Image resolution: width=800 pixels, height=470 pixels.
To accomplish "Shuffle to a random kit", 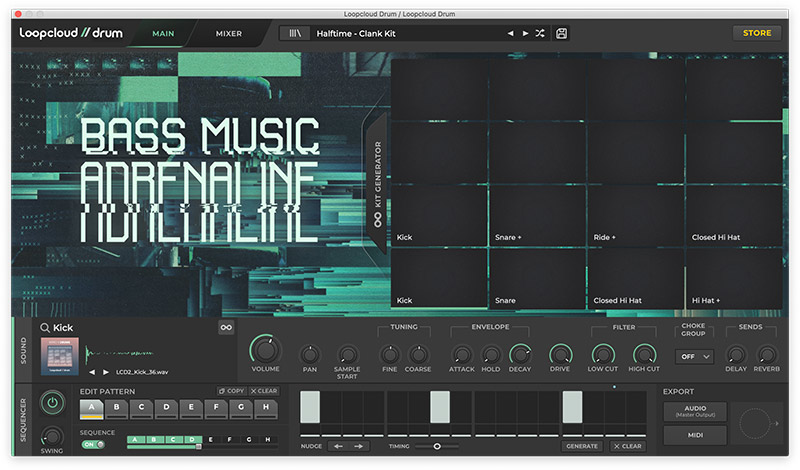I will pyautogui.click(x=540, y=34).
